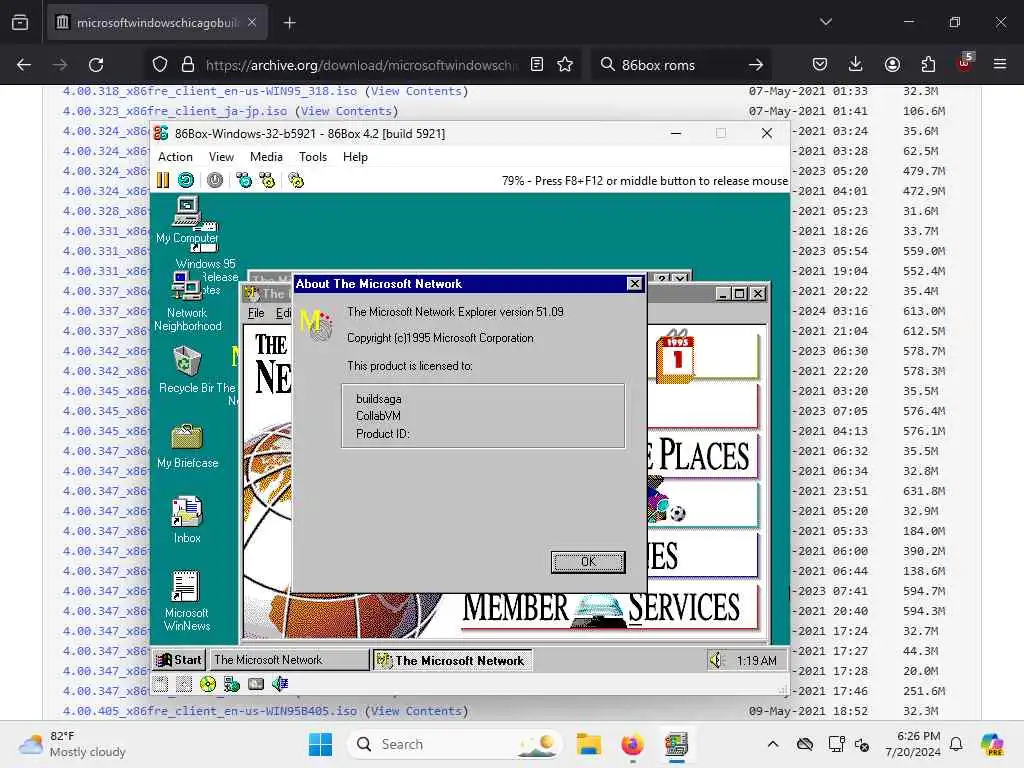Click the hard disk status bar icon

coord(256,684)
